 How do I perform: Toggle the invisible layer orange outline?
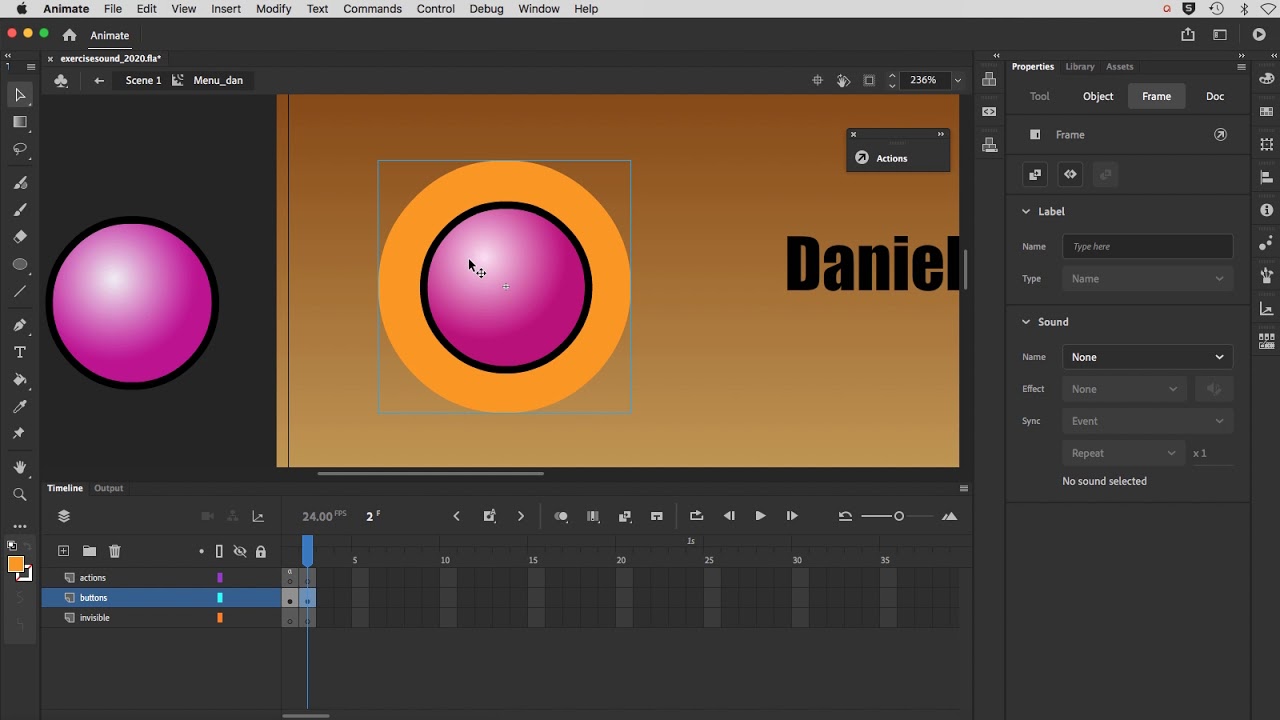(220, 617)
